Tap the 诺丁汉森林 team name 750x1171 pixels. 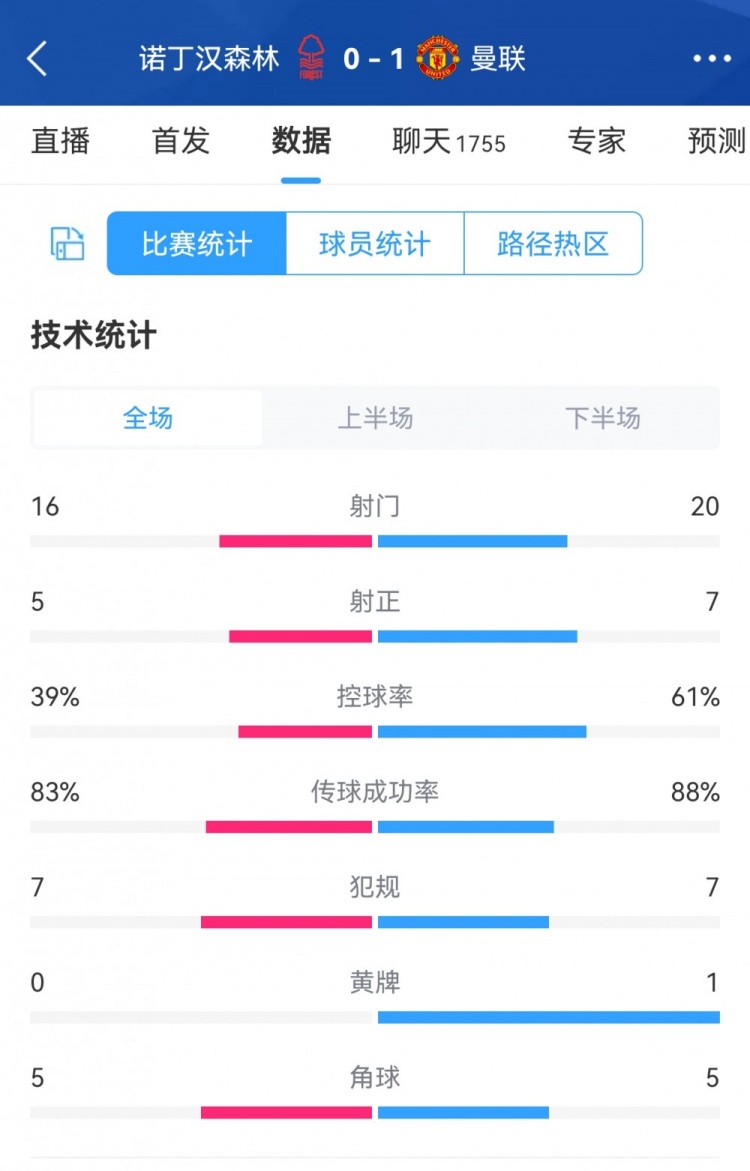(210, 59)
